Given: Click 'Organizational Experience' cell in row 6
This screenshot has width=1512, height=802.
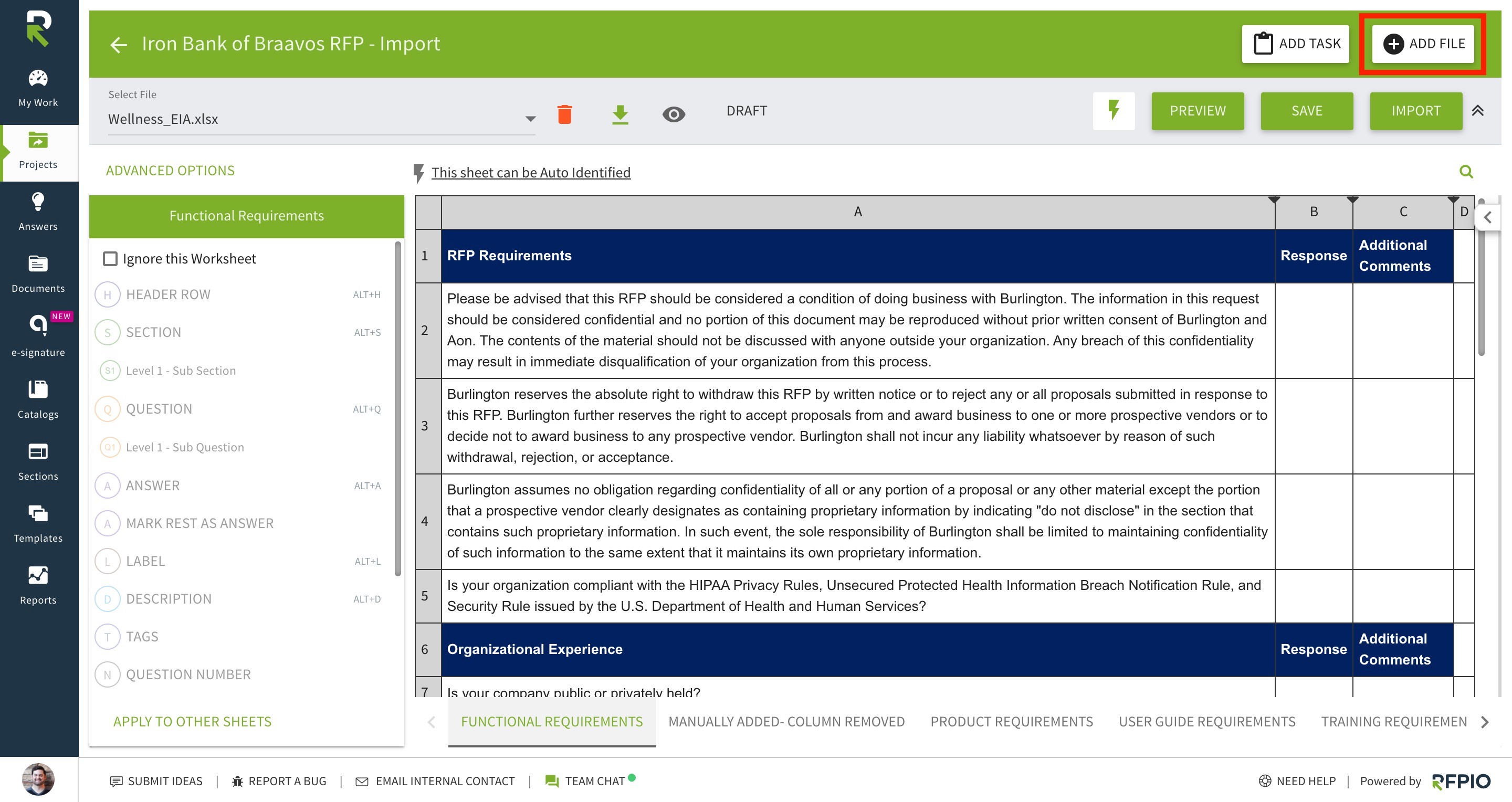Looking at the screenshot, I should click(x=857, y=649).
